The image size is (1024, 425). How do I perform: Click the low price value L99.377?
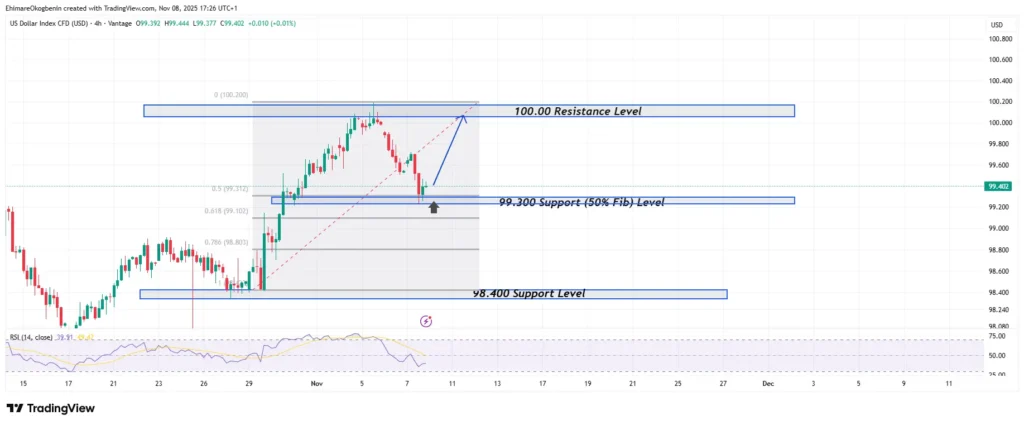click(x=204, y=24)
